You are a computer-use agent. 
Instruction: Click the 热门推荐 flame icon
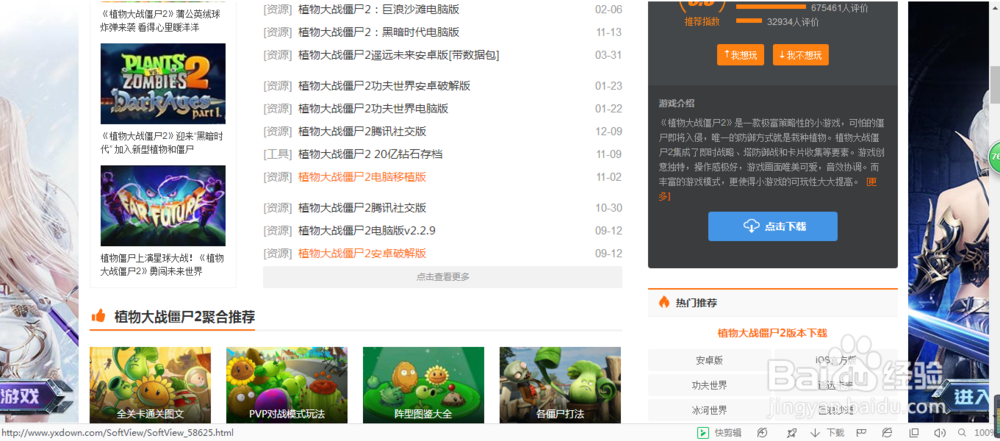[664, 303]
